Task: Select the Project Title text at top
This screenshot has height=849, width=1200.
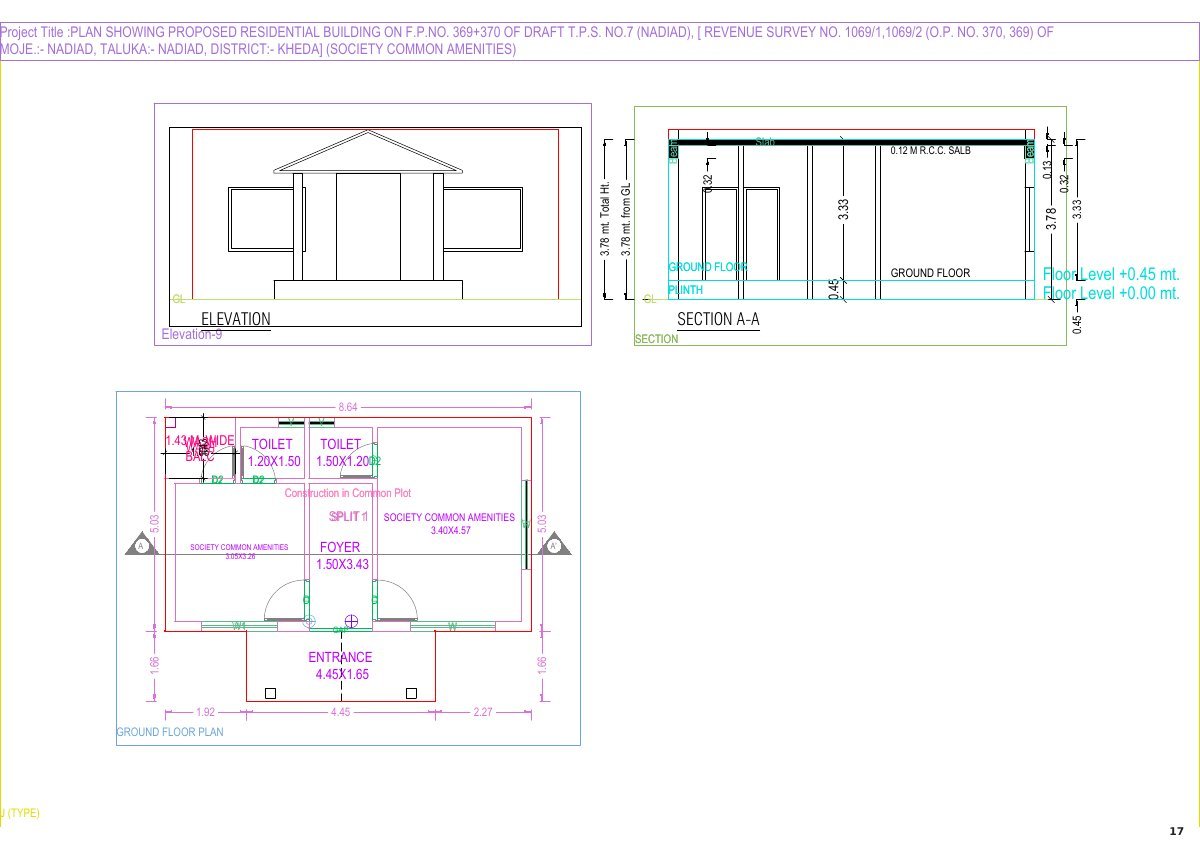Action: (x=527, y=41)
